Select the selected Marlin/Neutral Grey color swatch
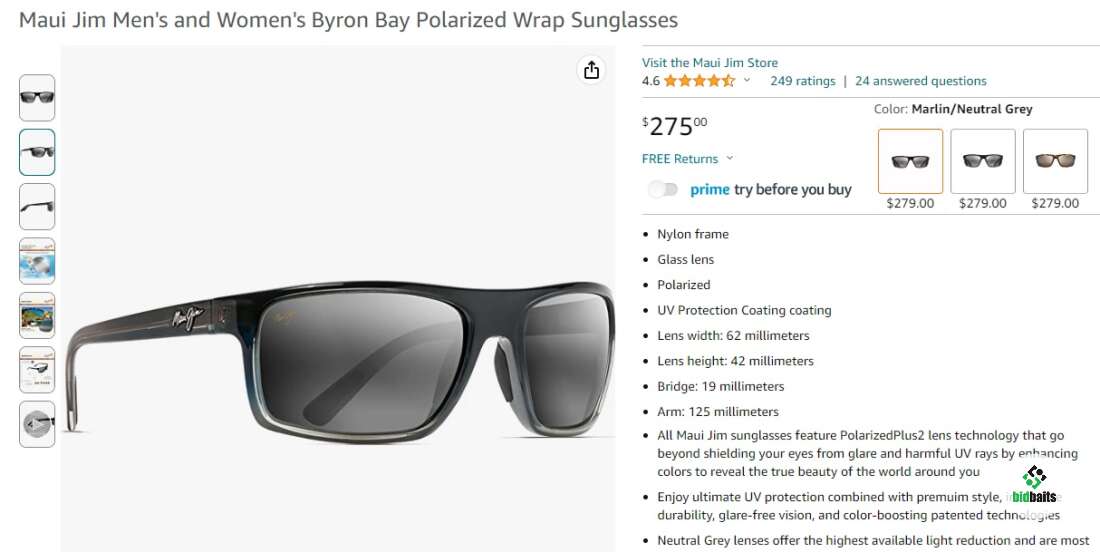The height and width of the screenshot is (552, 1100). [x=910, y=161]
